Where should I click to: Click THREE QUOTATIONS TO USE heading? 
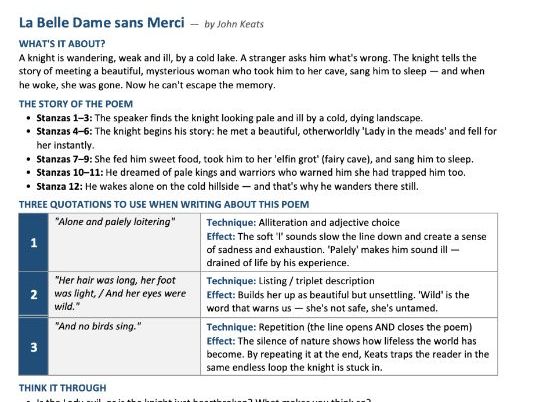coord(164,204)
